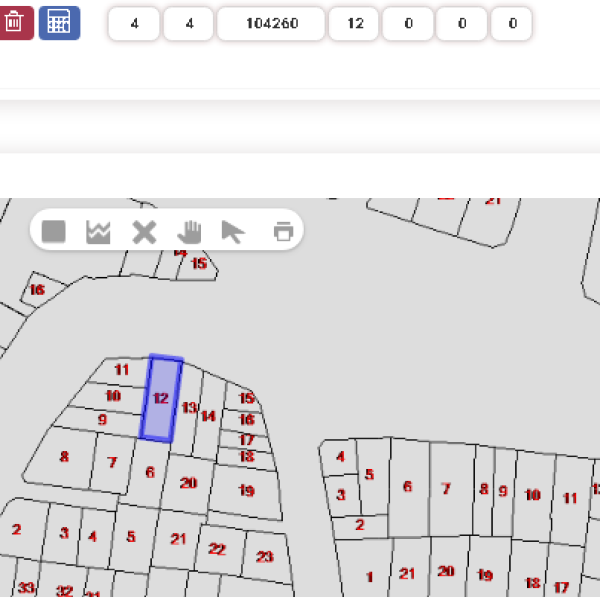The image size is (600, 600).
Task: Select parcel 20 next to parcel 6
Action: [x=188, y=483]
